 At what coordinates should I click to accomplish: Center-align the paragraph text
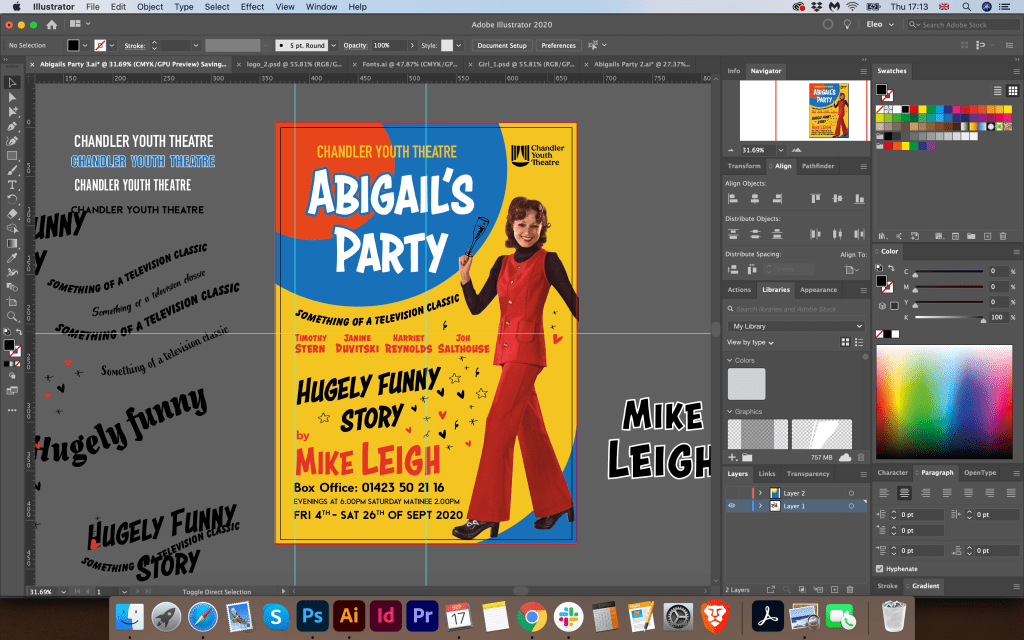click(x=904, y=492)
